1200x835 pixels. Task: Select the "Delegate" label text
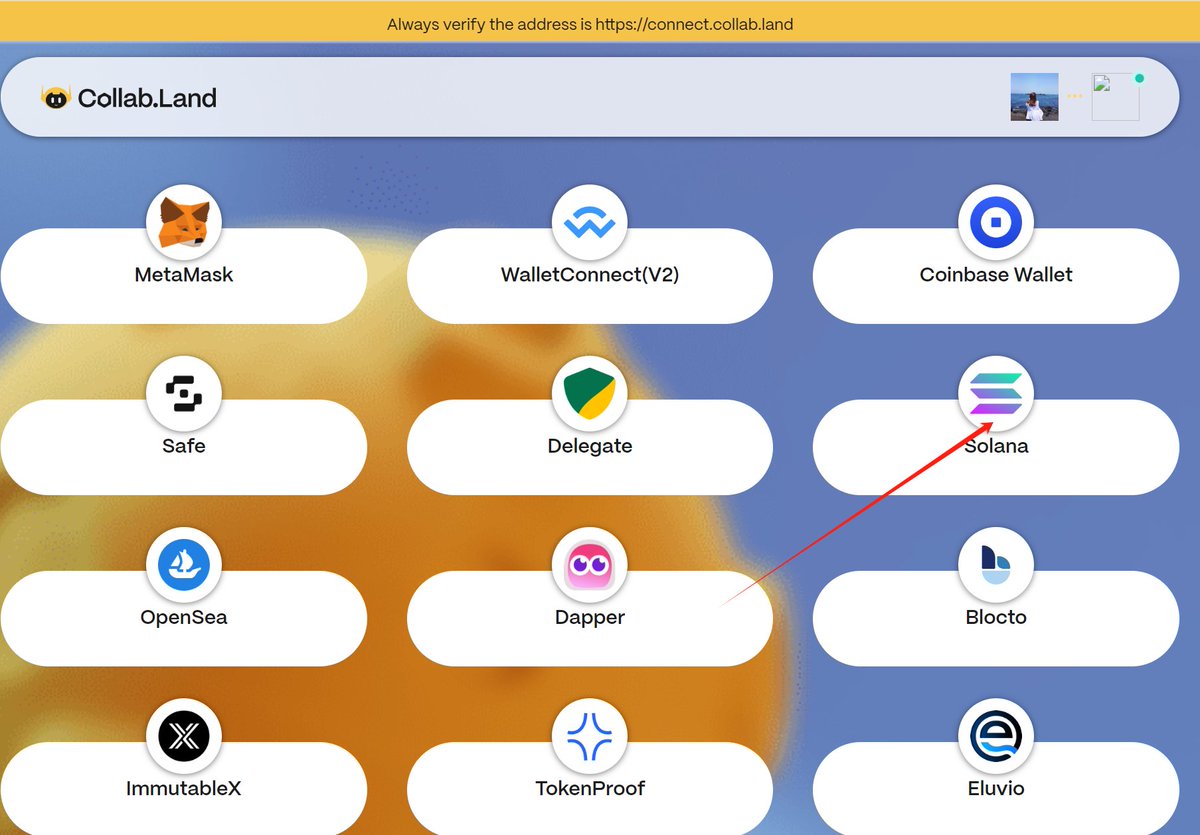[x=590, y=446]
